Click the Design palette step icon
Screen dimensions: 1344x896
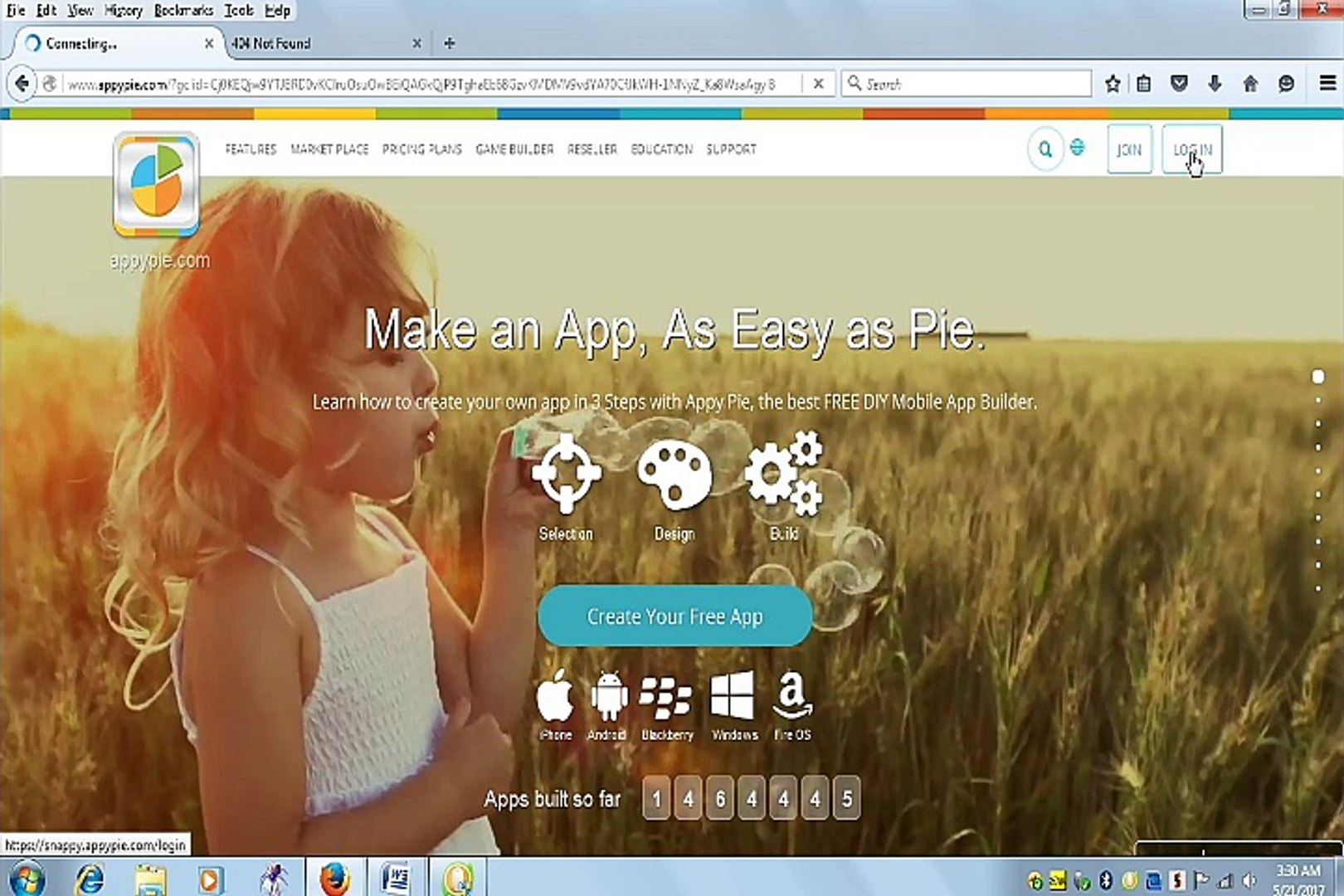[675, 475]
